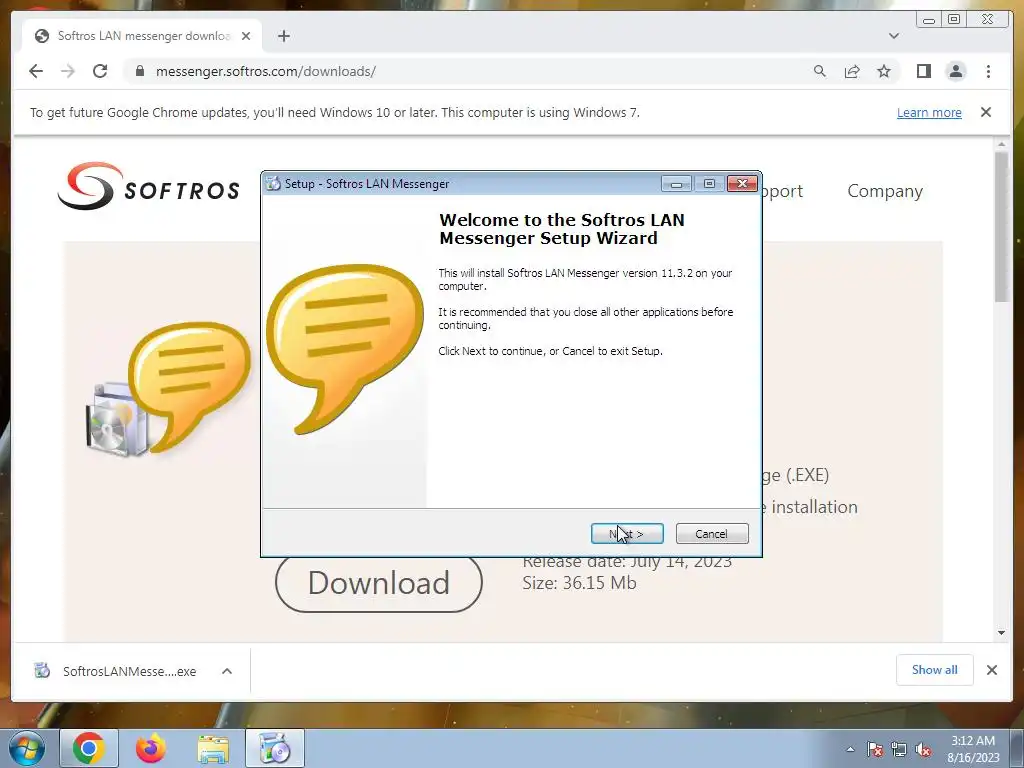This screenshot has width=1024, height=768.
Task: Click the installer package image on the webpage
Action: [x=168, y=389]
